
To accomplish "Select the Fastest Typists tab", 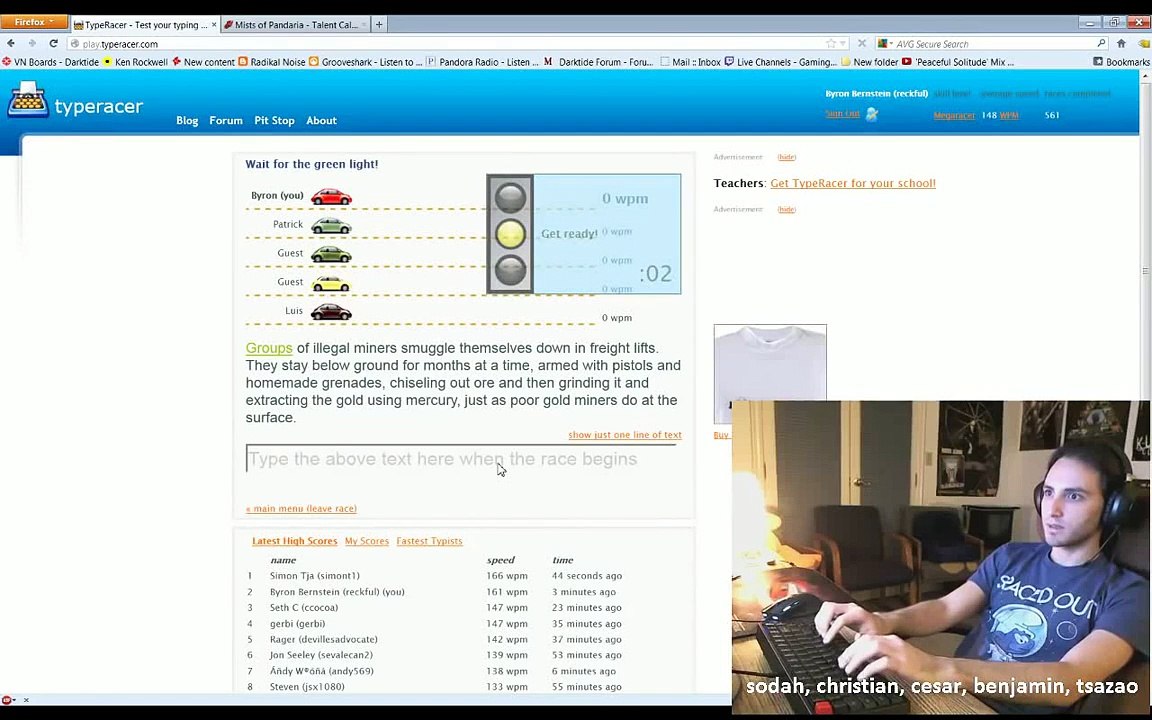I will [429, 541].
